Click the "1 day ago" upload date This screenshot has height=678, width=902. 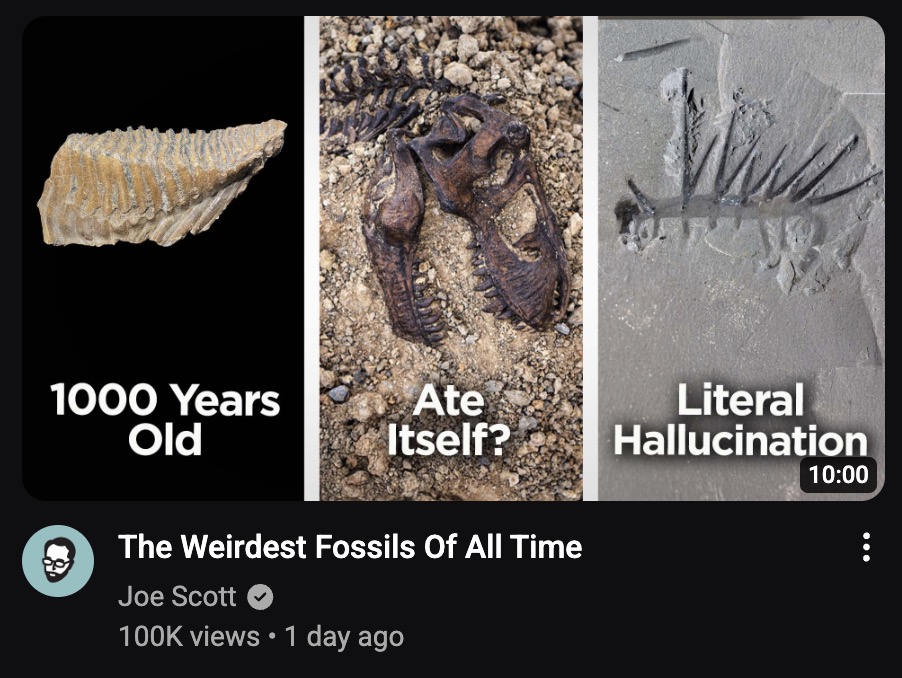click(344, 636)
